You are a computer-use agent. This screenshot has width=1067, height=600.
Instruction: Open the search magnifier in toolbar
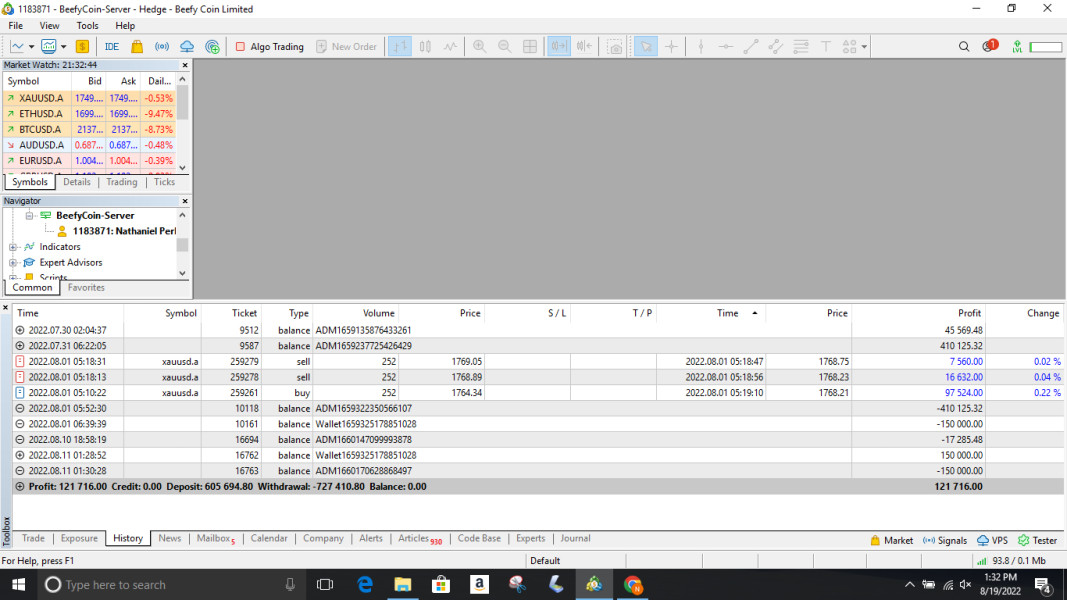[x=964, y=46]
